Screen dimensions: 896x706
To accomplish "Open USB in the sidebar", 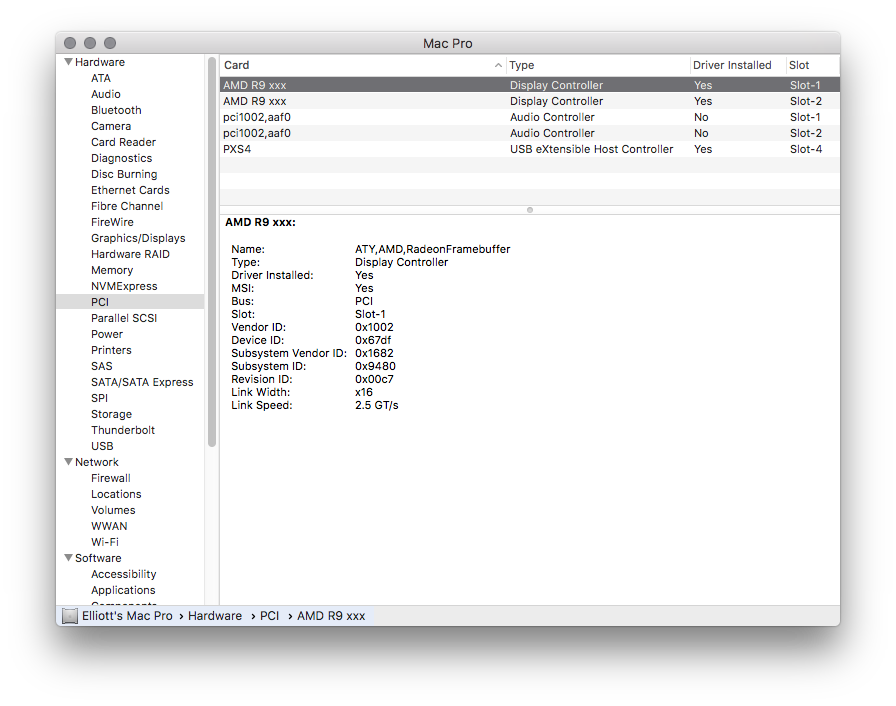I will (102, 446).
